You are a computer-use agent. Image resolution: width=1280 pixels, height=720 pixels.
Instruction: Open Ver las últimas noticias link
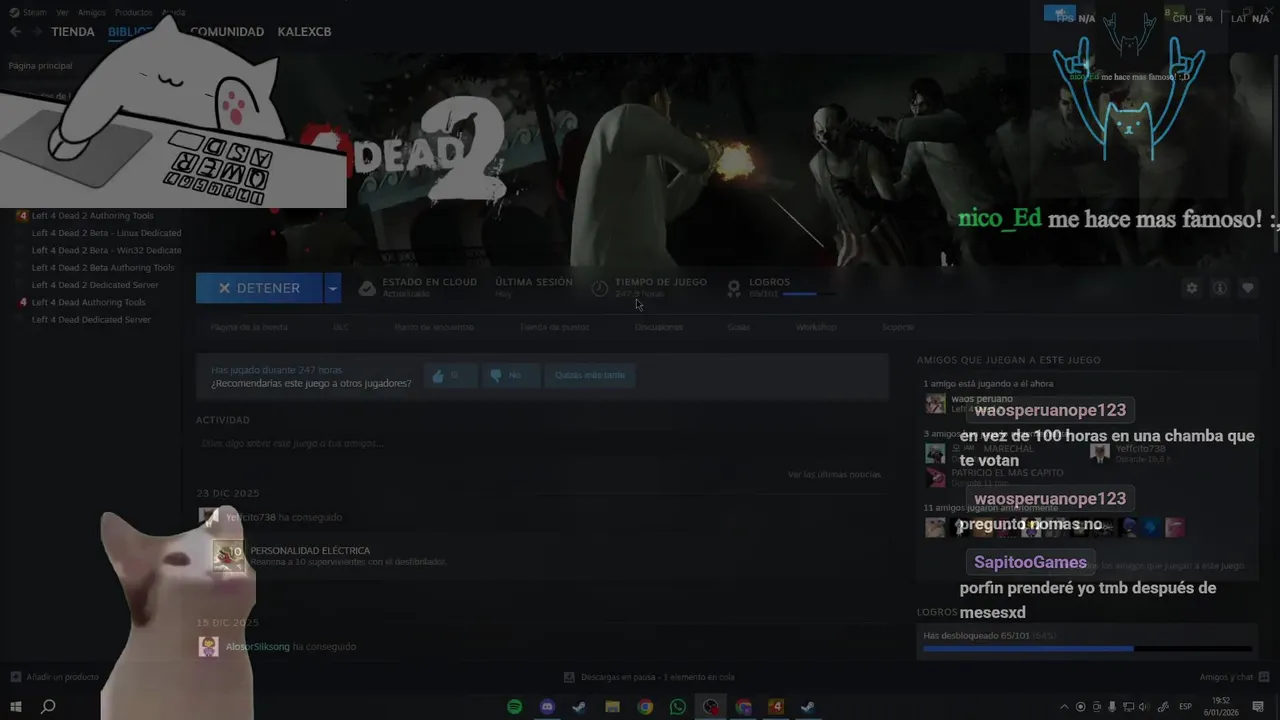tap(834, 475)
